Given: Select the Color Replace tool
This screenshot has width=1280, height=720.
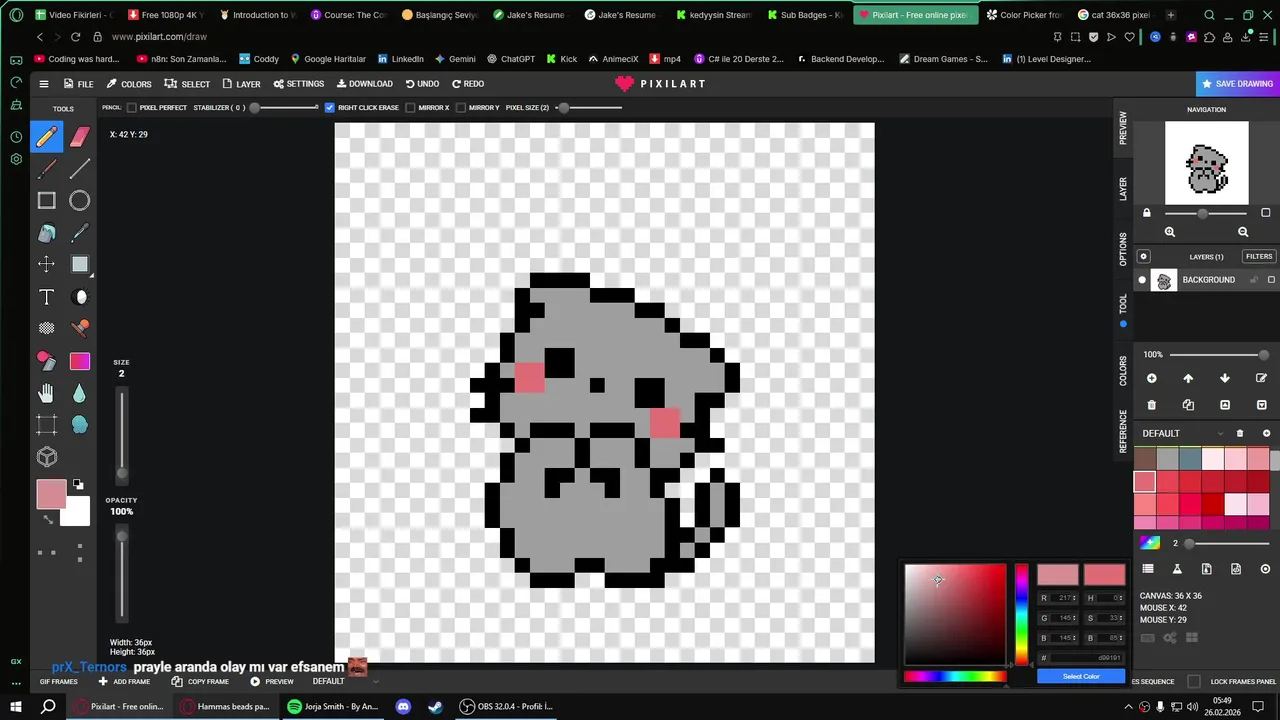Looking at the screenshot, I should tap(46, 361).
